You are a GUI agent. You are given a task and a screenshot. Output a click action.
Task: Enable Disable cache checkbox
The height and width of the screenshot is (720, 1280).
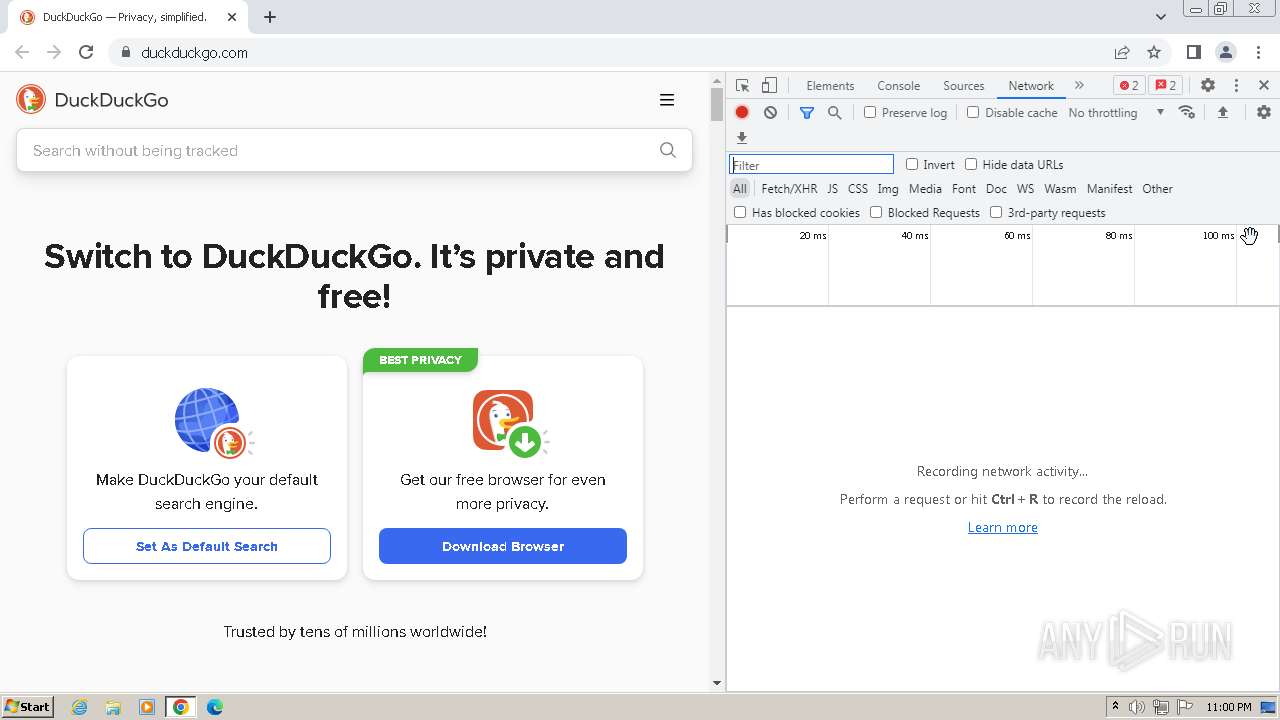tap(973, 113)
